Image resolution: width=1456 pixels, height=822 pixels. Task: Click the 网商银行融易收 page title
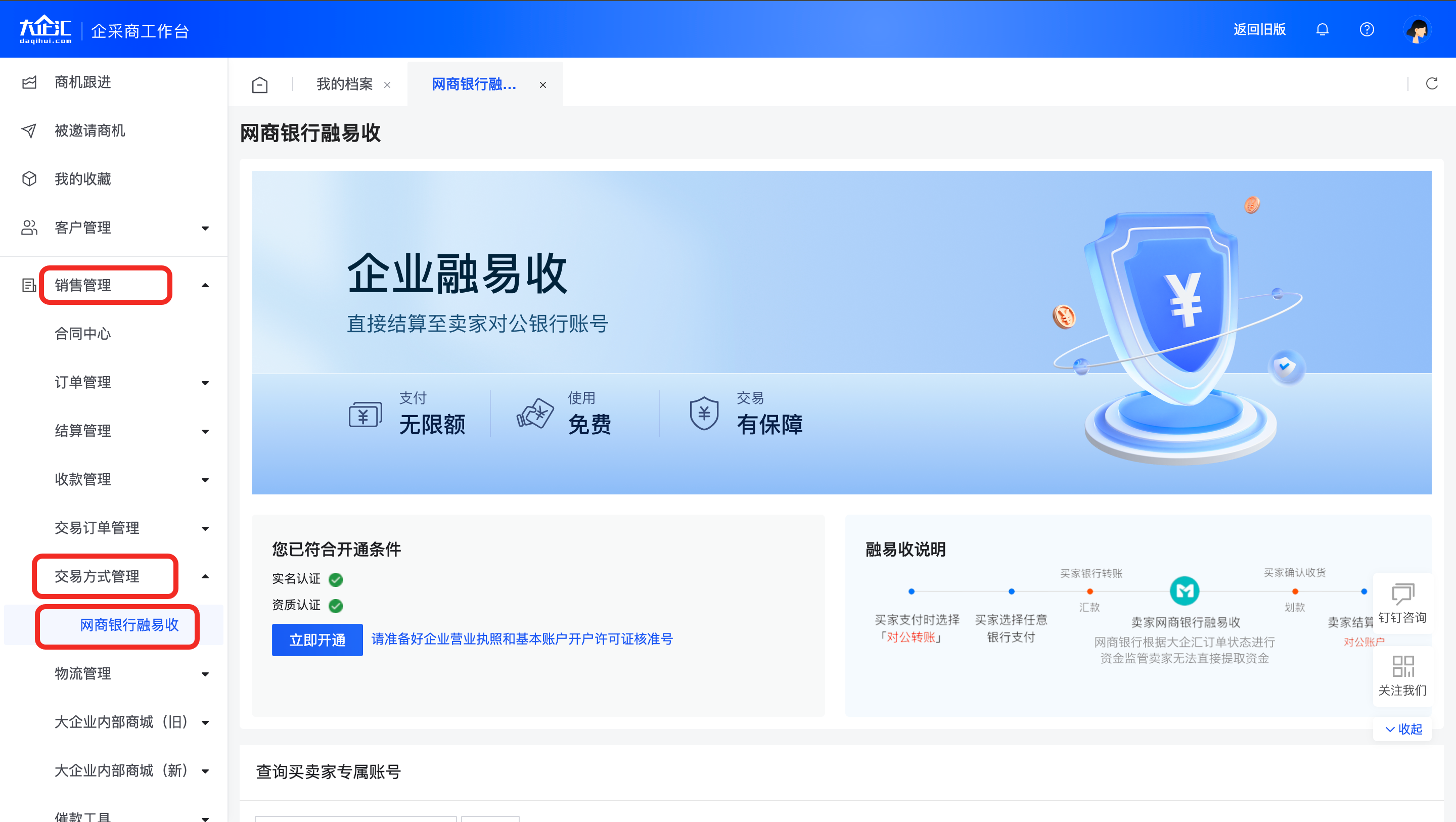coord(310,133)
